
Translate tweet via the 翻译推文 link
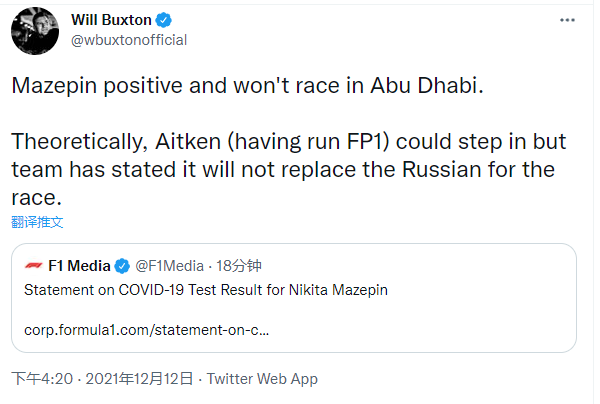coord(38,221)
